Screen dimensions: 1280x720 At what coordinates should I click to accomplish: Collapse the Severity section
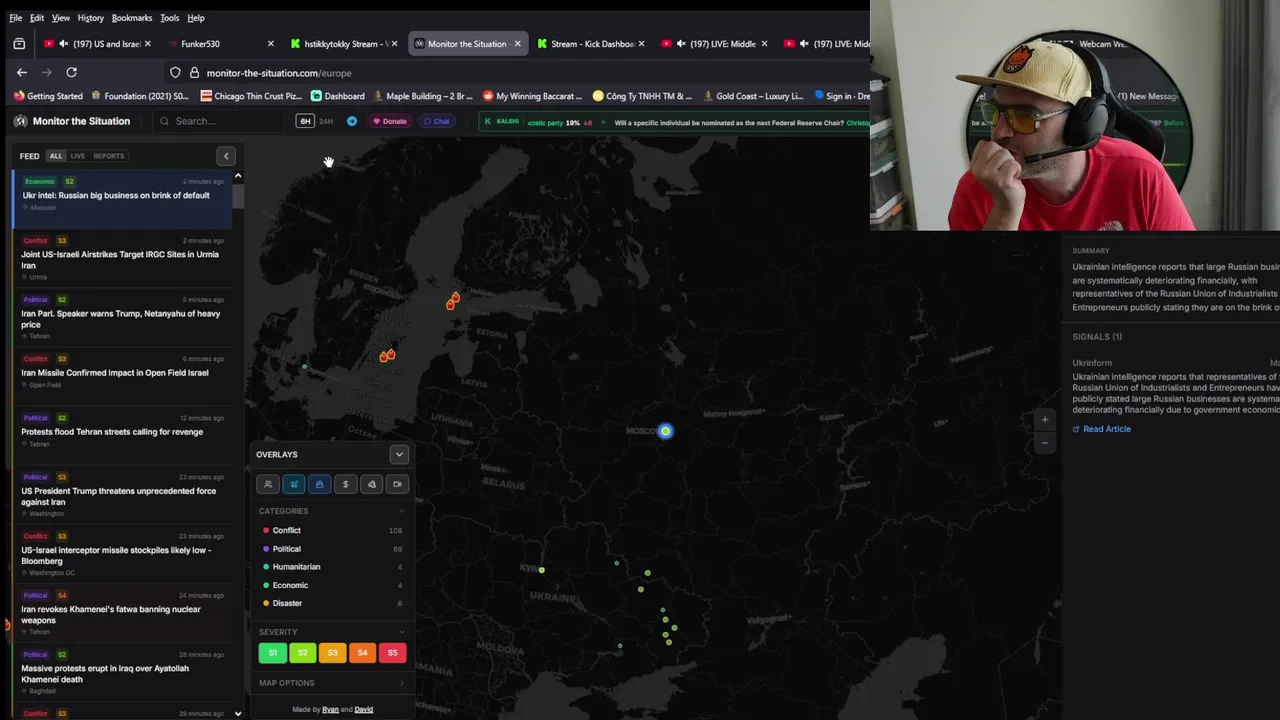402,632
